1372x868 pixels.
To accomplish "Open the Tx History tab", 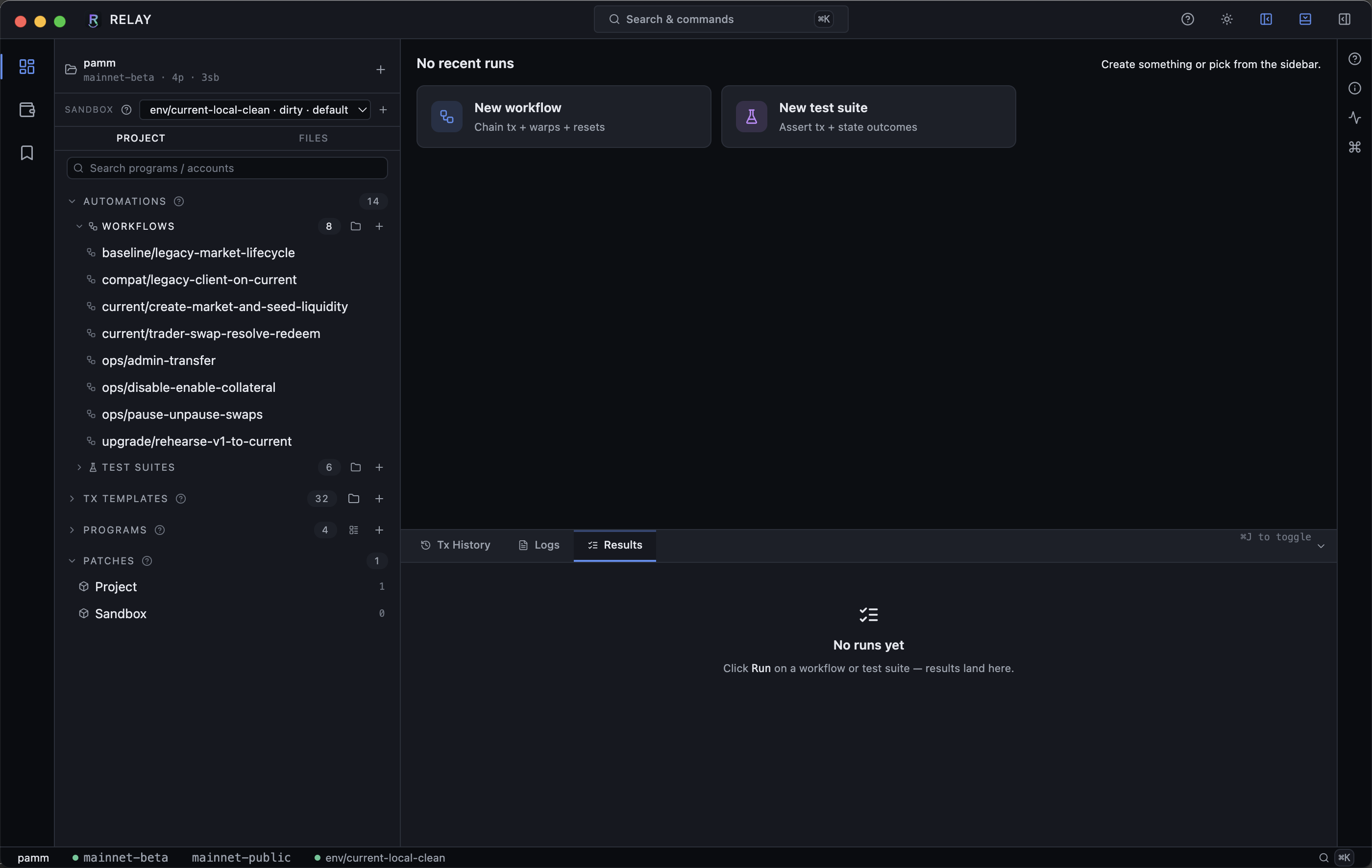I will point(455,545).
